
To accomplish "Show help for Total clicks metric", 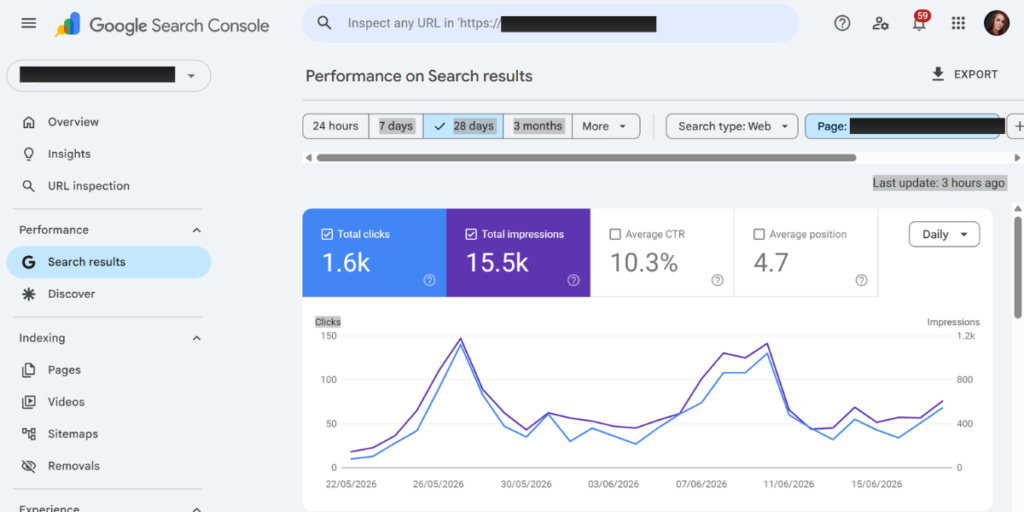I will [x=429, y=280].
